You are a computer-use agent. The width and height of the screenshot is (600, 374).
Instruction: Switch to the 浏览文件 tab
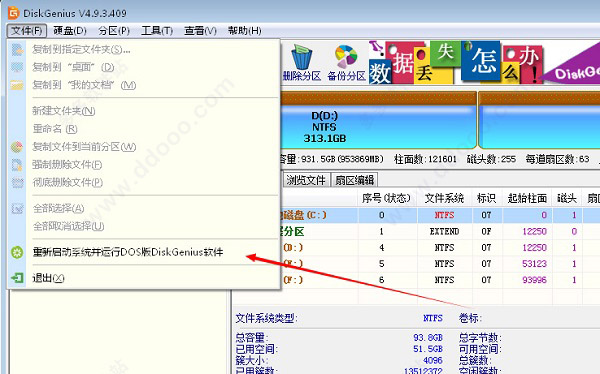[x=305, y=180]
